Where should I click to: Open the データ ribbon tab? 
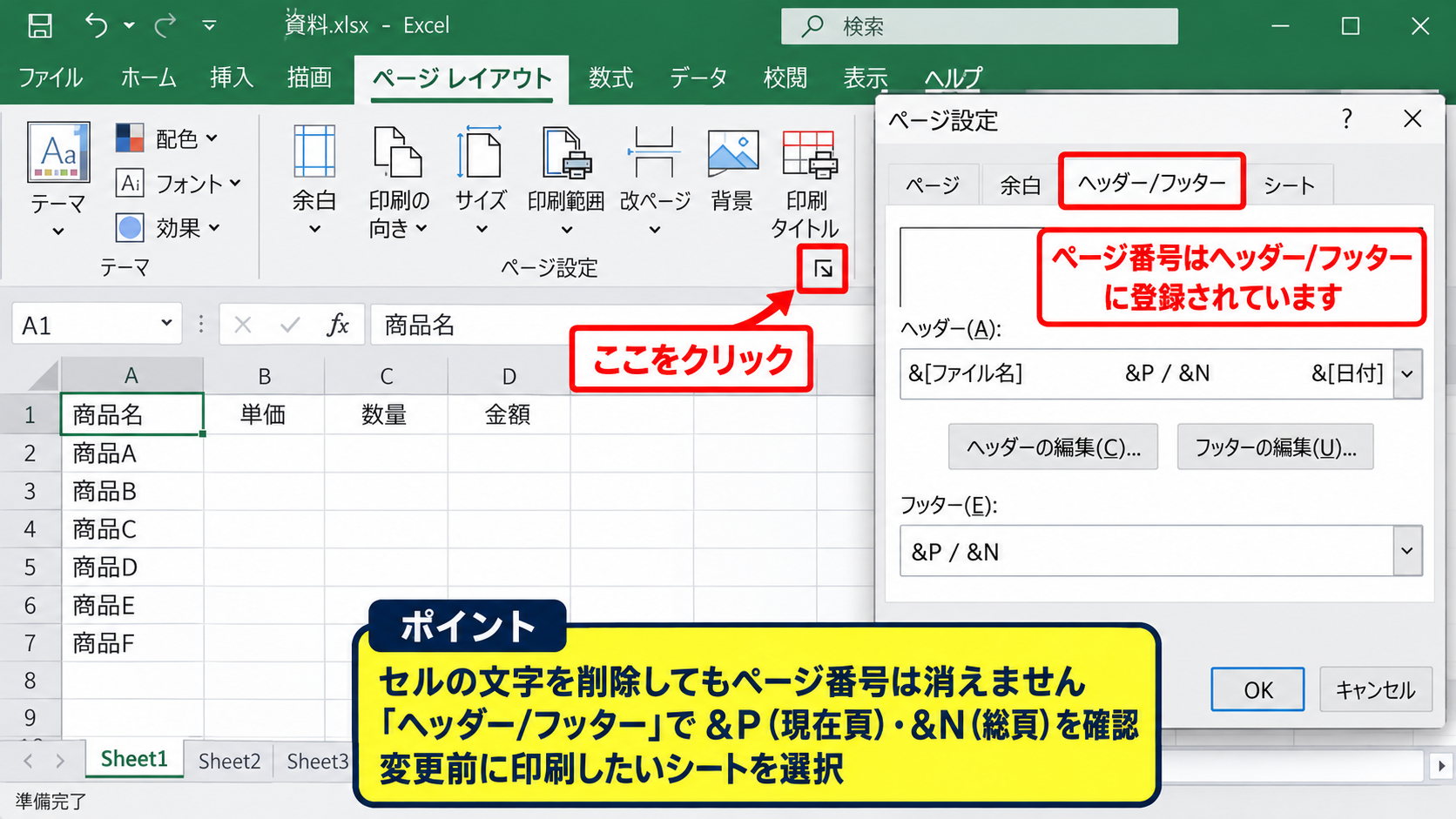(698, 78)
